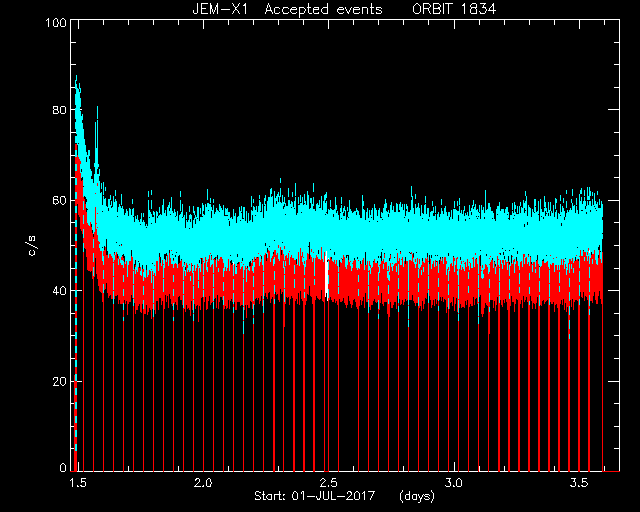This screenshot has height=512, width=640.
Task: Click the c/s y-axis label
Action: pyautogui.click(x=32, y=246)
